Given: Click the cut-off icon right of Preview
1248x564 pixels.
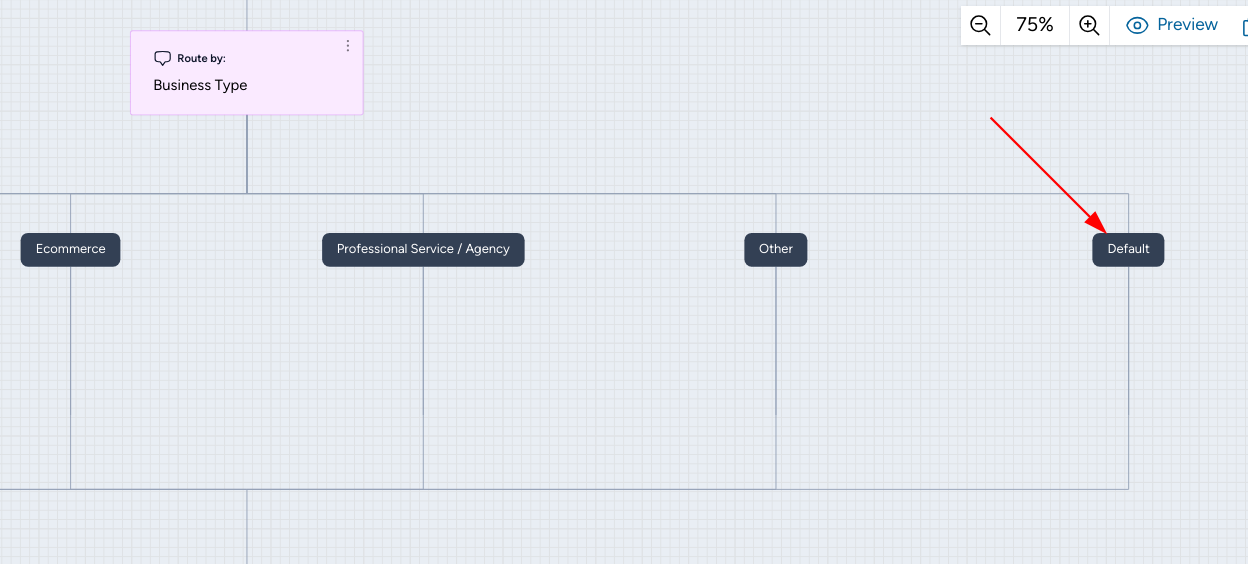Looking at the screenshot, I should pyautogui.click(x=1243, y=27).
